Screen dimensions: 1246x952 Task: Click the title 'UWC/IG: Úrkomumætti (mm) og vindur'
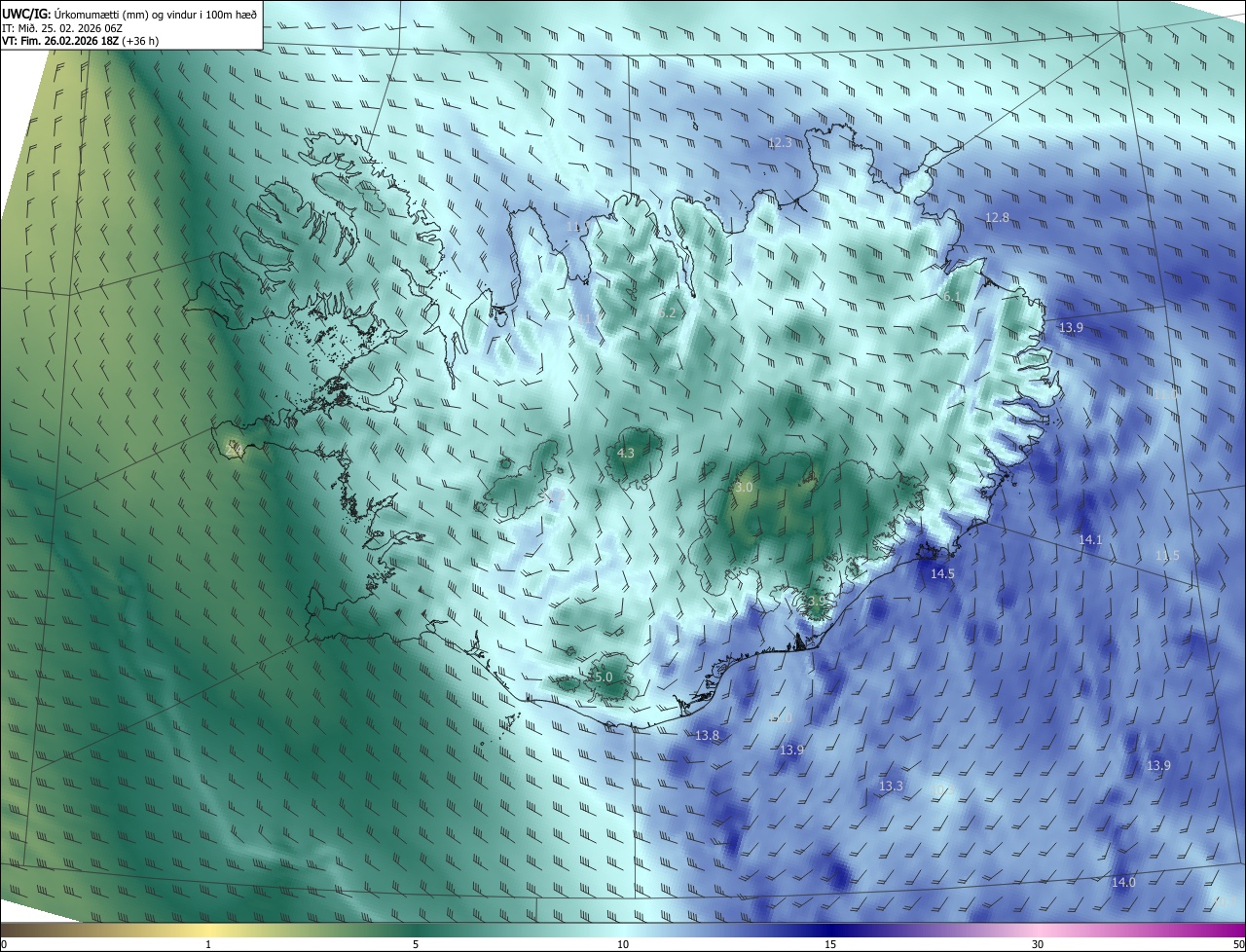pyautogui.click(x=130, y=14)
